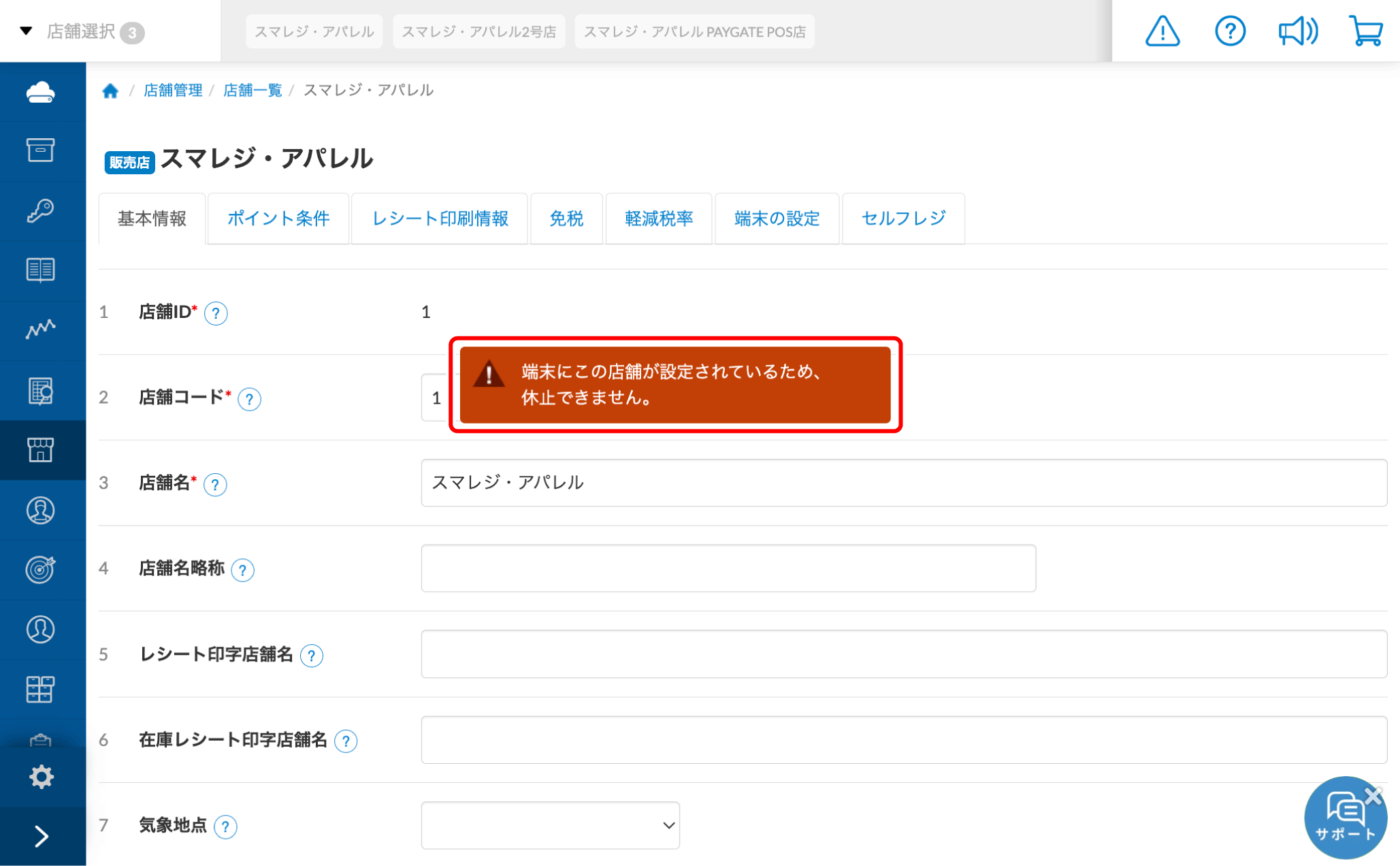Open the staff person sidebar icon
Screen dimensions: 1400x866
[x=41, y=510]
